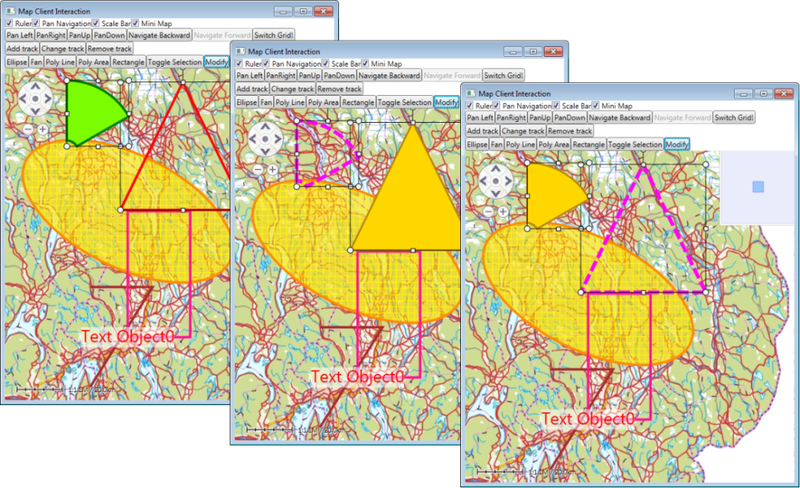Click Toggle Selection button in rightmost window
Image resolution: width=800 pixels, height=488 pixels.
tap(635, 144)
